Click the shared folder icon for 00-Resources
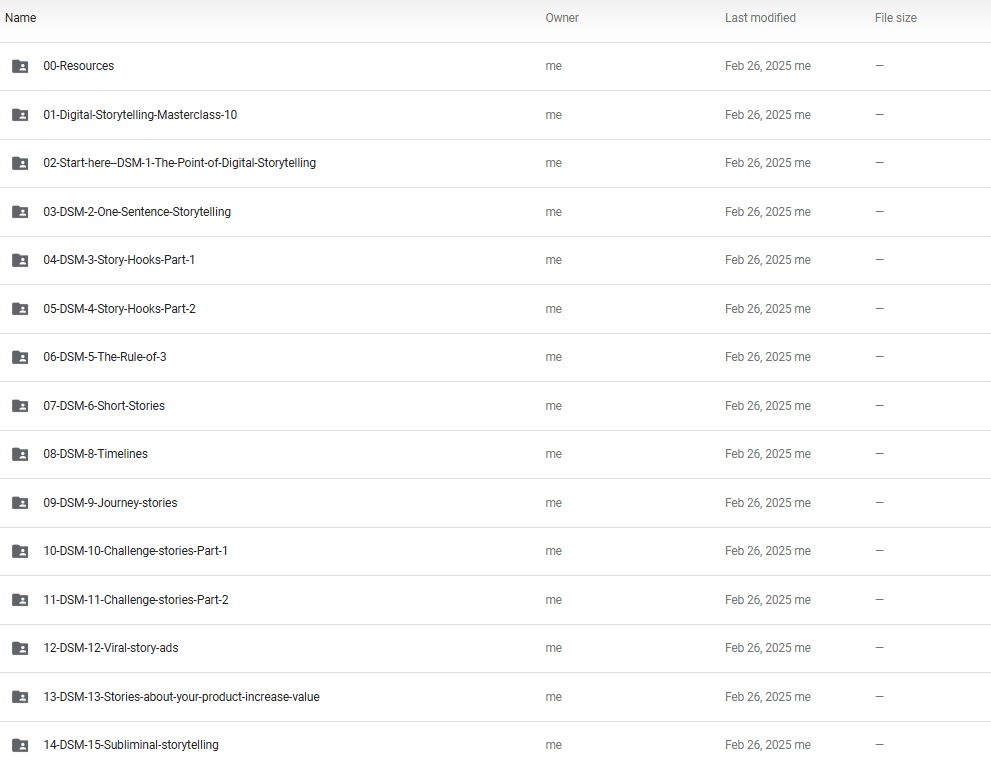This screenshot has width=991, height=766. pyautogui.click(x=20, y=66)
